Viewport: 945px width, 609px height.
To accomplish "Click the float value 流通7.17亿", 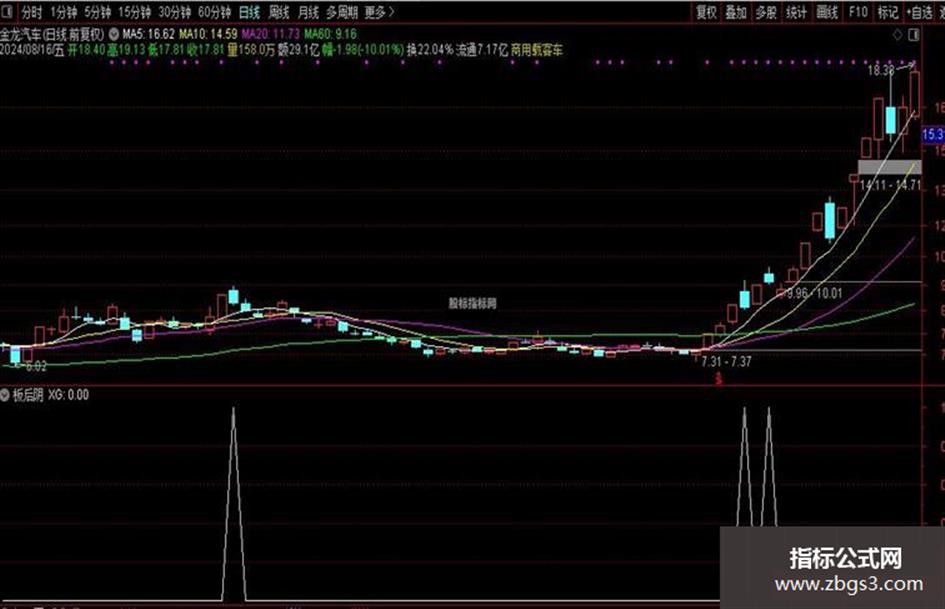I will tap(482, 50).
